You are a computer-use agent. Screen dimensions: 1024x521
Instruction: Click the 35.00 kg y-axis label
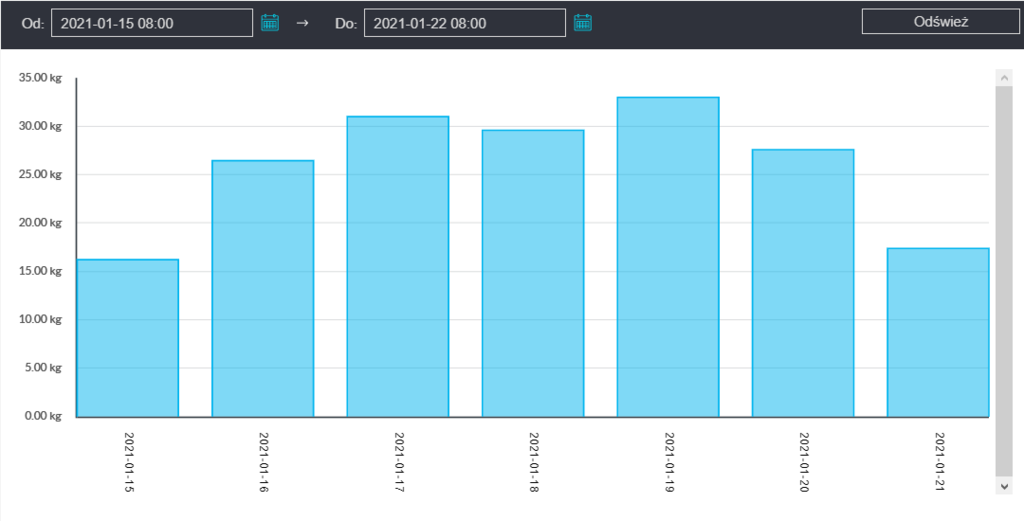[40, 78]
